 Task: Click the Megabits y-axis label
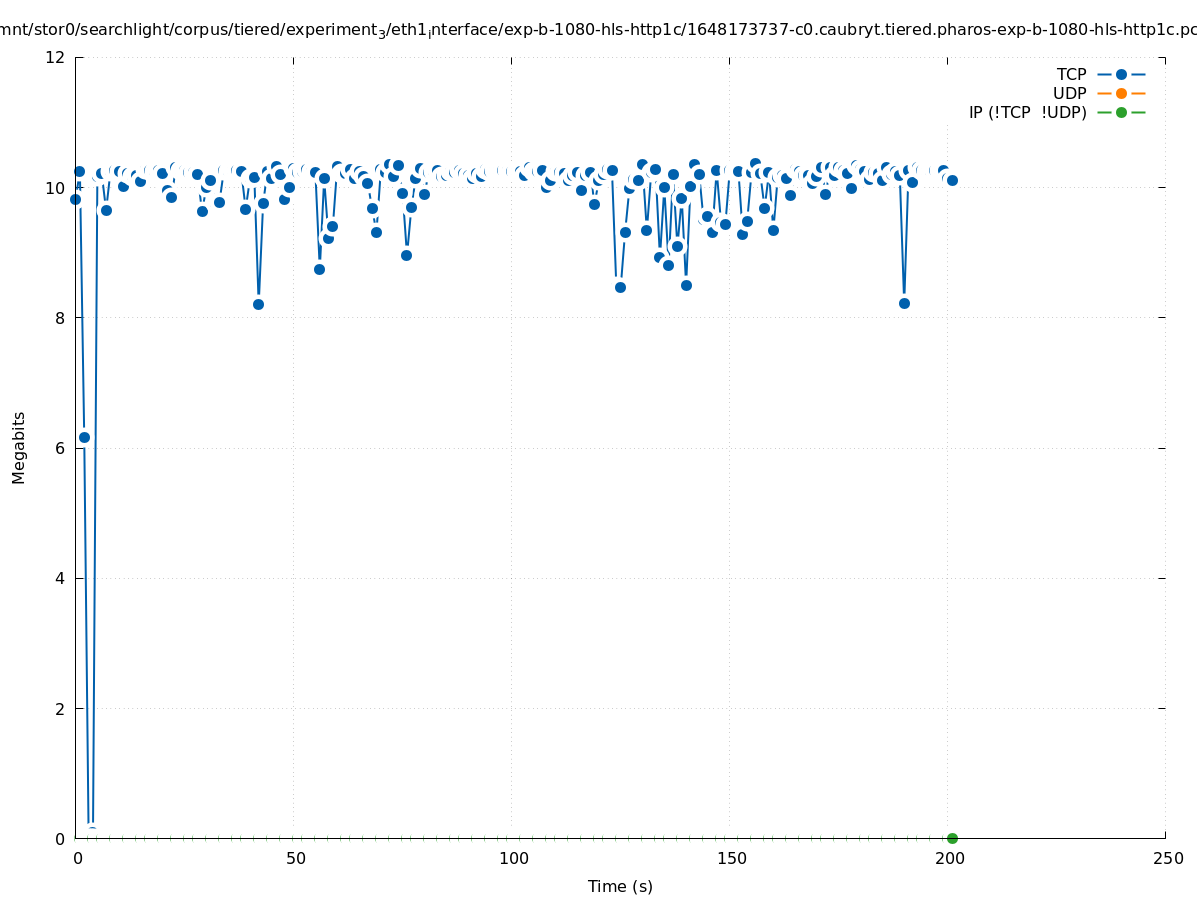click(19, 447)
